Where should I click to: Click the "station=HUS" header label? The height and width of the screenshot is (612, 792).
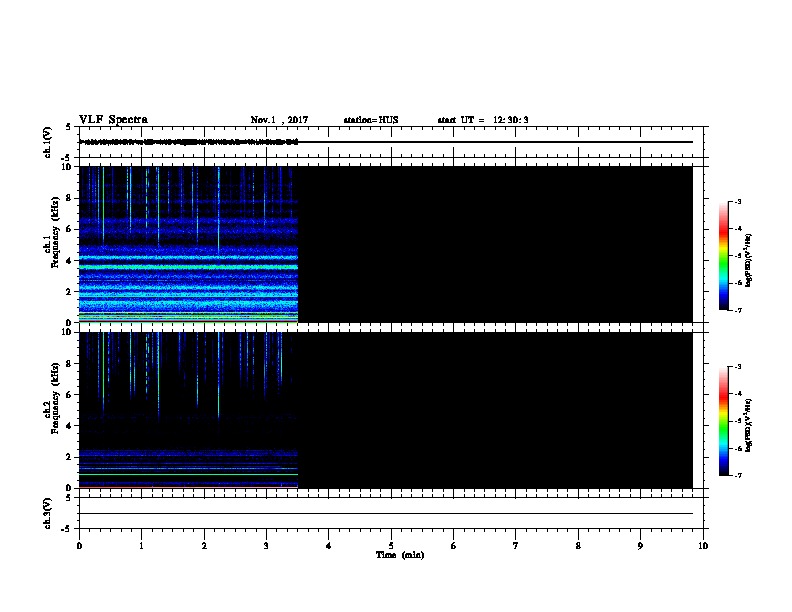[371, 120]
